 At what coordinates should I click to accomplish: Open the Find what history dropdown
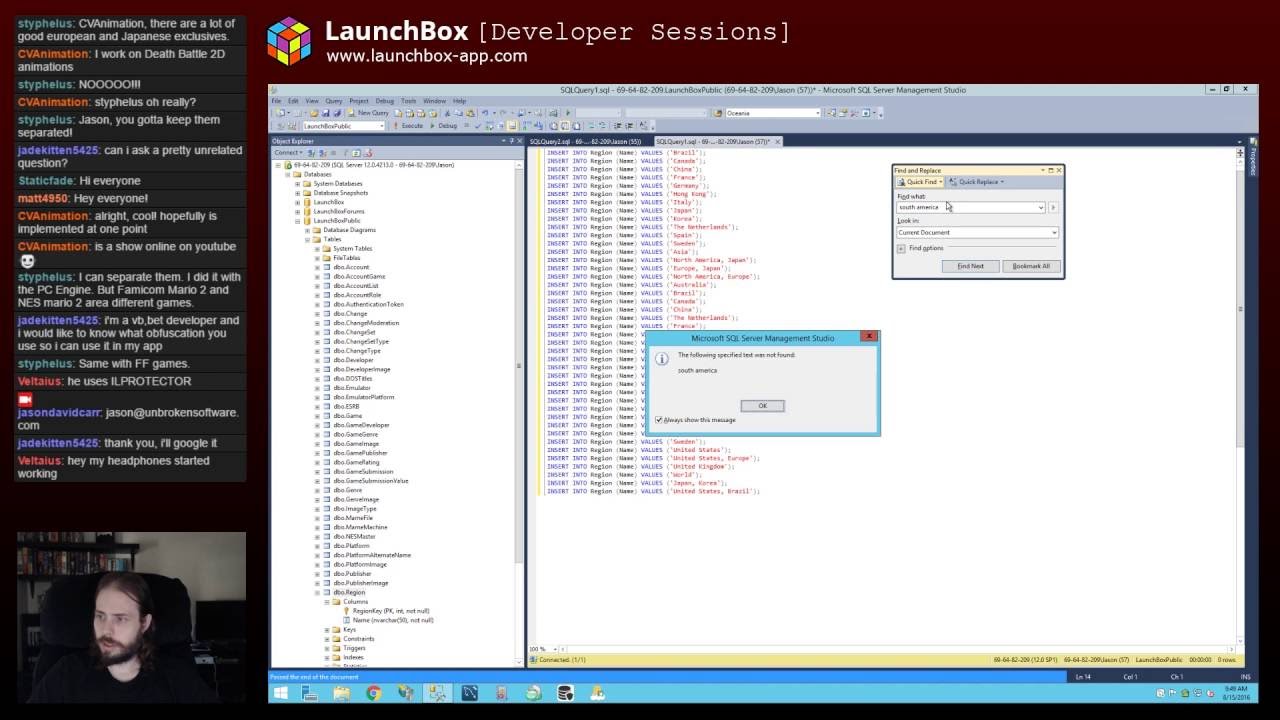[1040, 207]
